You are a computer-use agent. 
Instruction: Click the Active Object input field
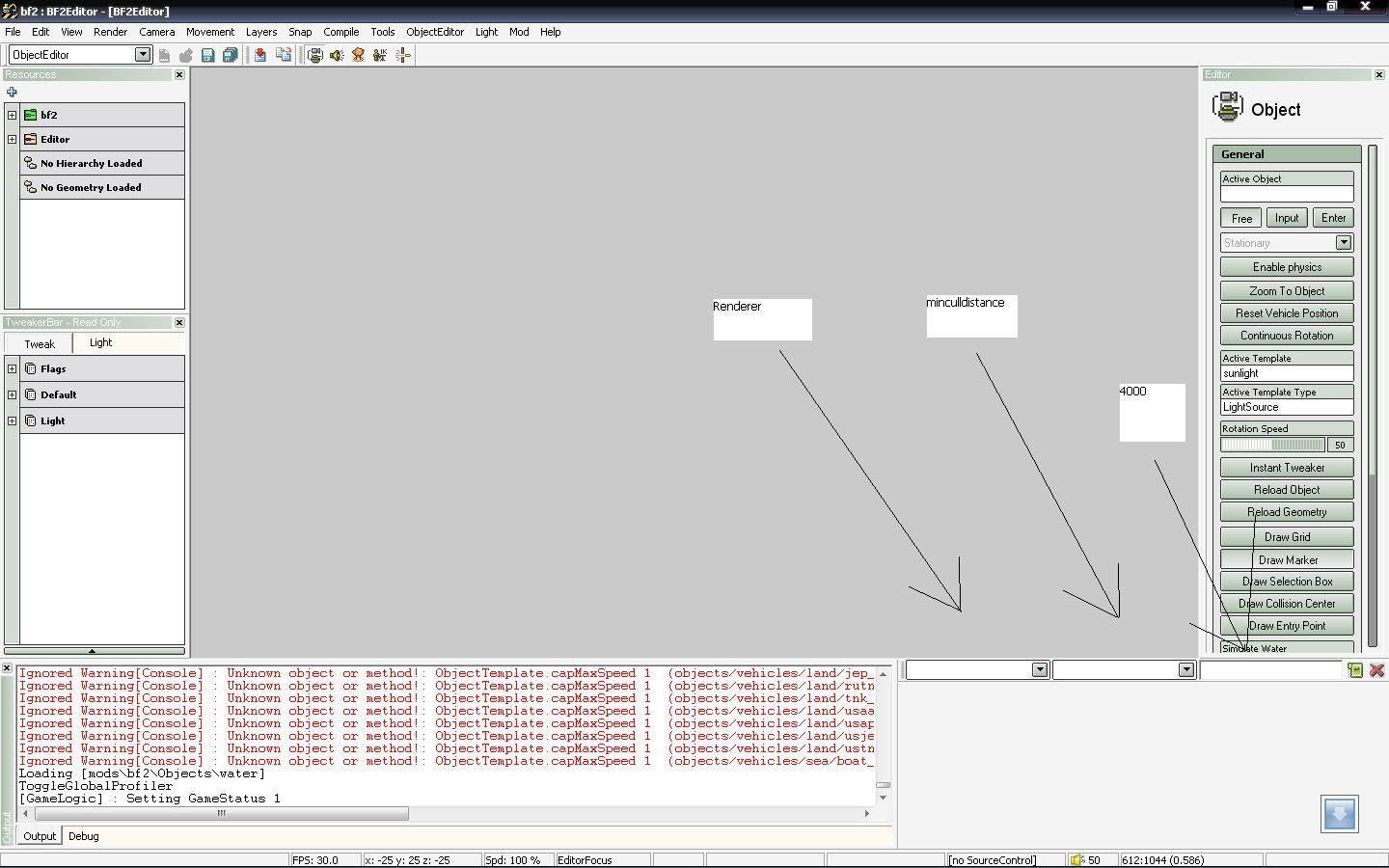point(1287,194)
